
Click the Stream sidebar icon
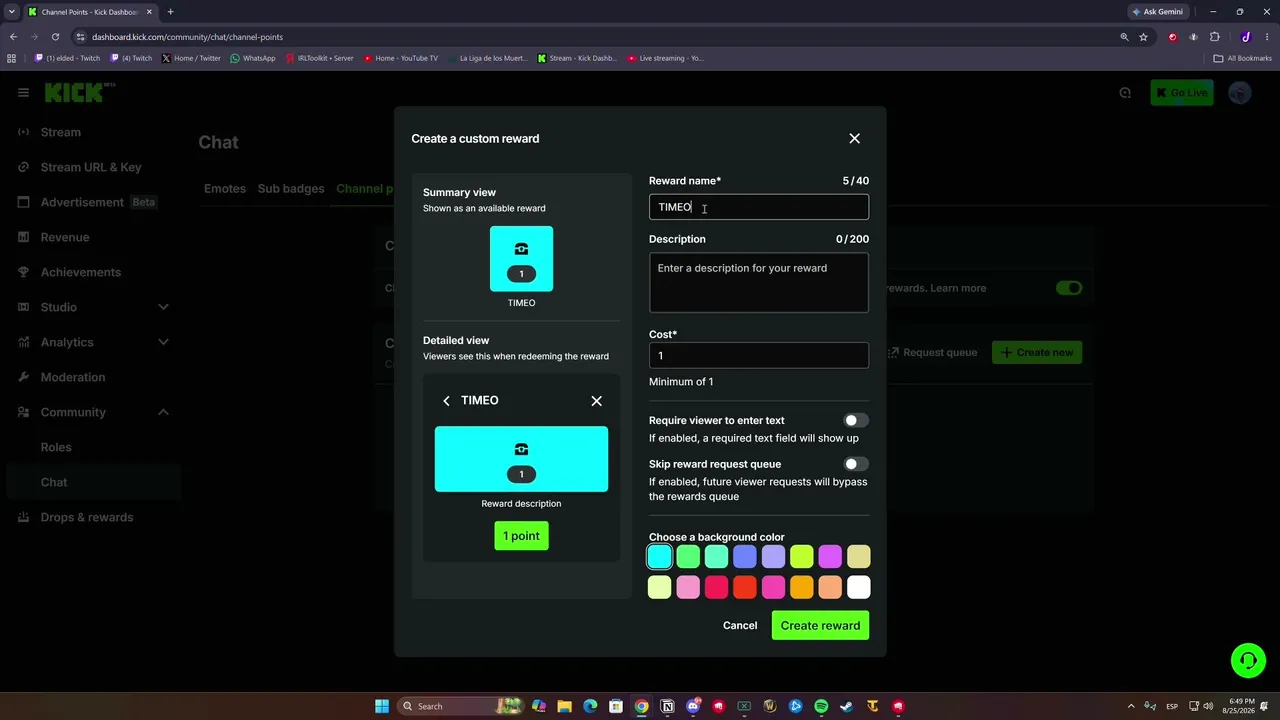(x=24, y=132)
